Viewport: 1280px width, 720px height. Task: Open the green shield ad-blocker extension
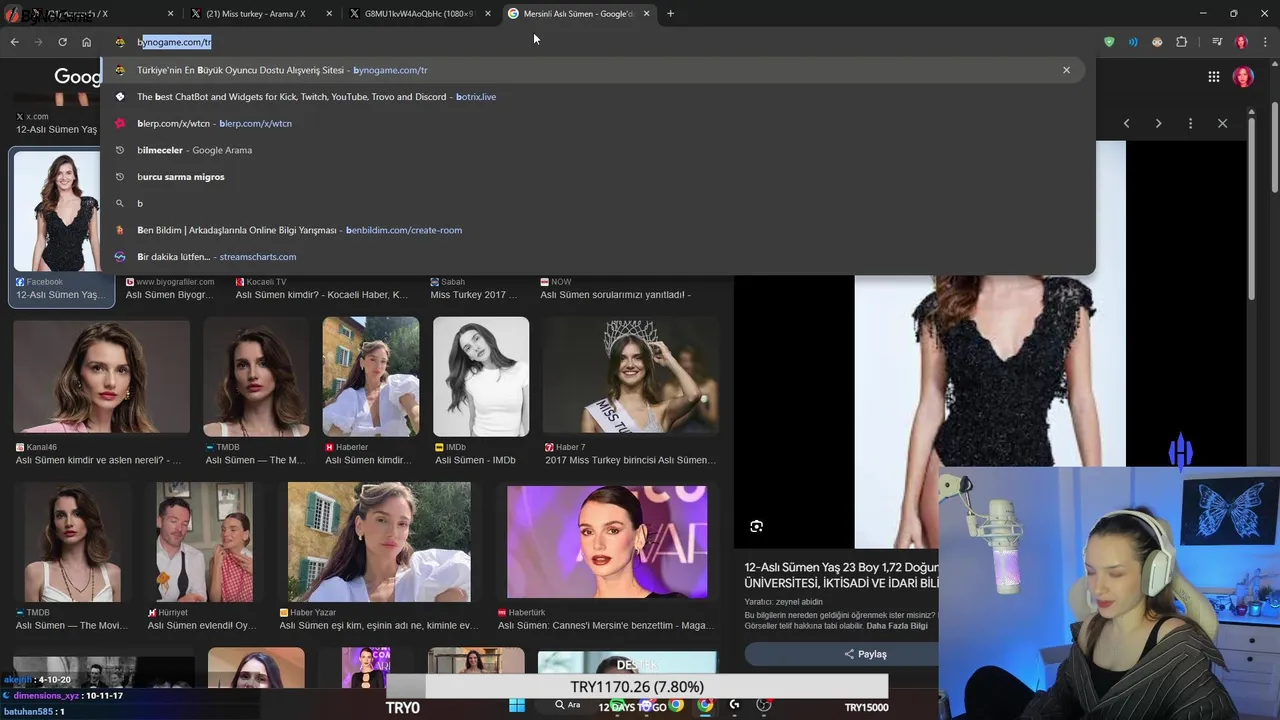pos(1109,42)
